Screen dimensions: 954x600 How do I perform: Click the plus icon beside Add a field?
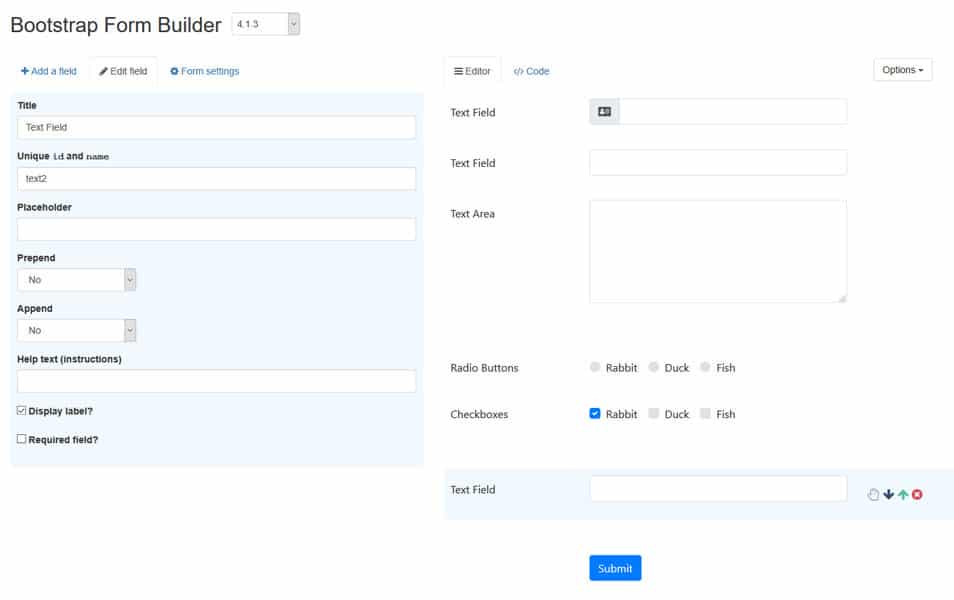[23, 71]
